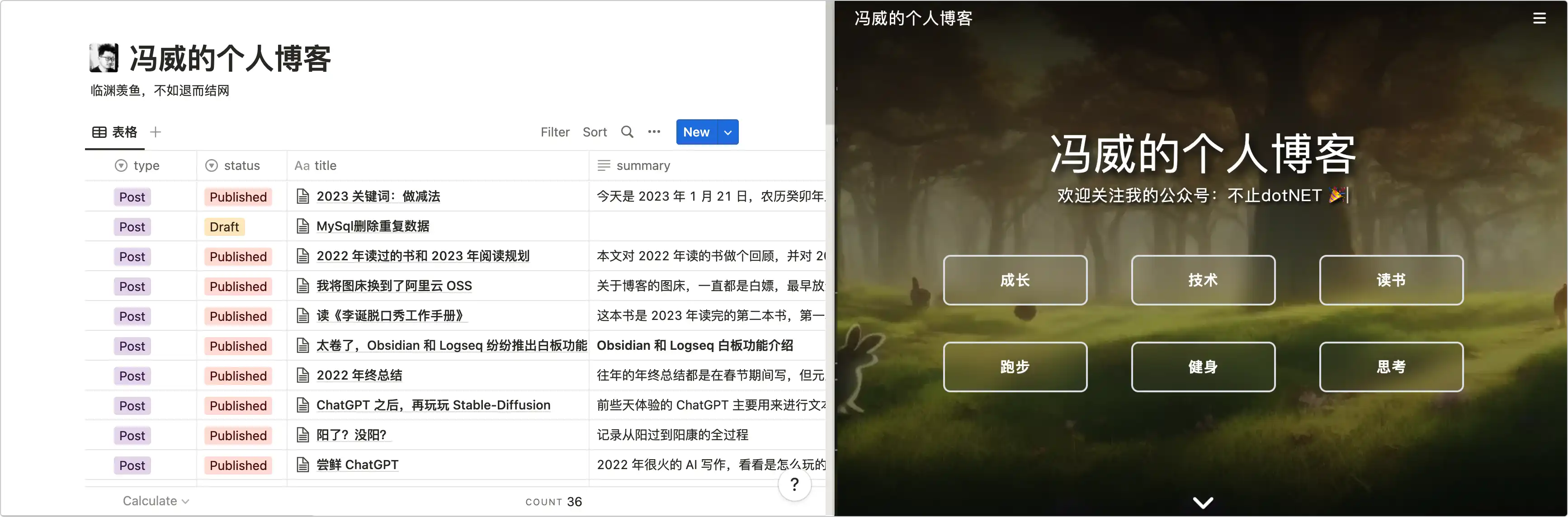Open the 2022 年终总结 post
Screen dimensions: 1568x517
click(x=359, y=375)
